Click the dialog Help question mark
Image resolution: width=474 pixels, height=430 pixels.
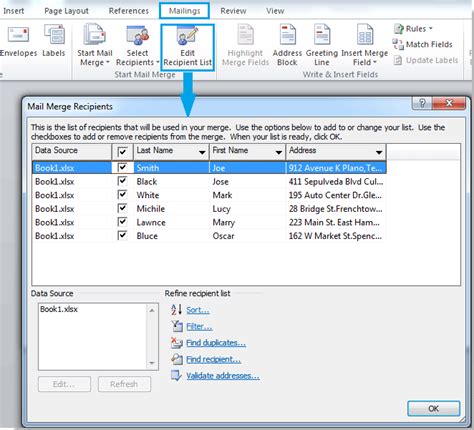tap(422, 103)
